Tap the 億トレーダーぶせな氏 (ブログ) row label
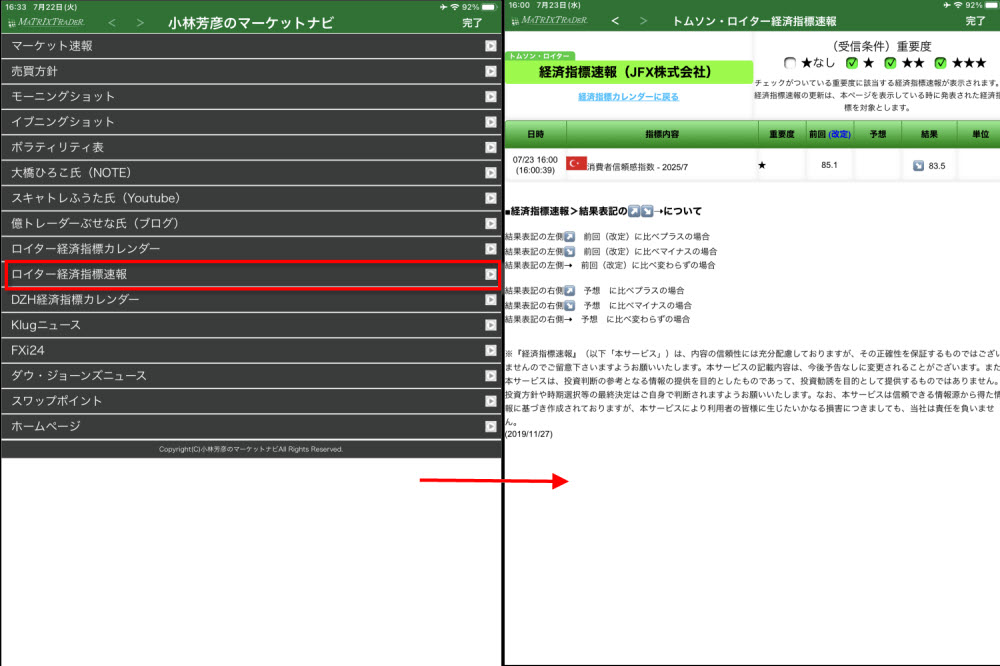Viewport: 1000px width, 666px height. point(95,223)
